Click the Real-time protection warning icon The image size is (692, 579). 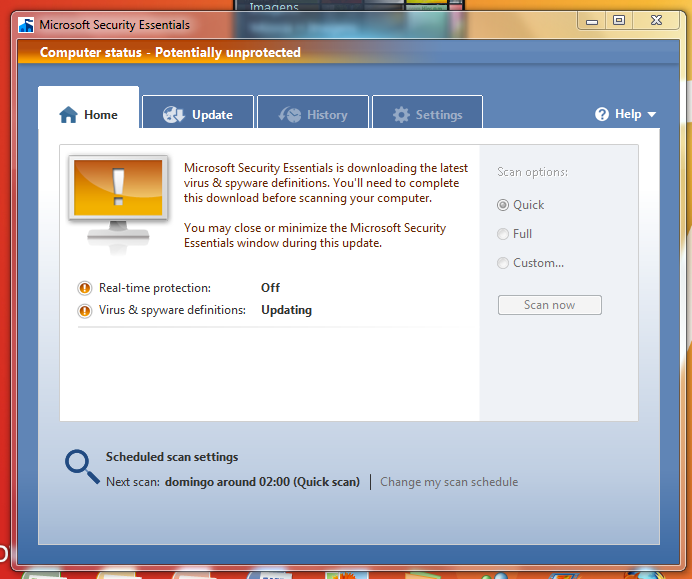tap(84, 288)
